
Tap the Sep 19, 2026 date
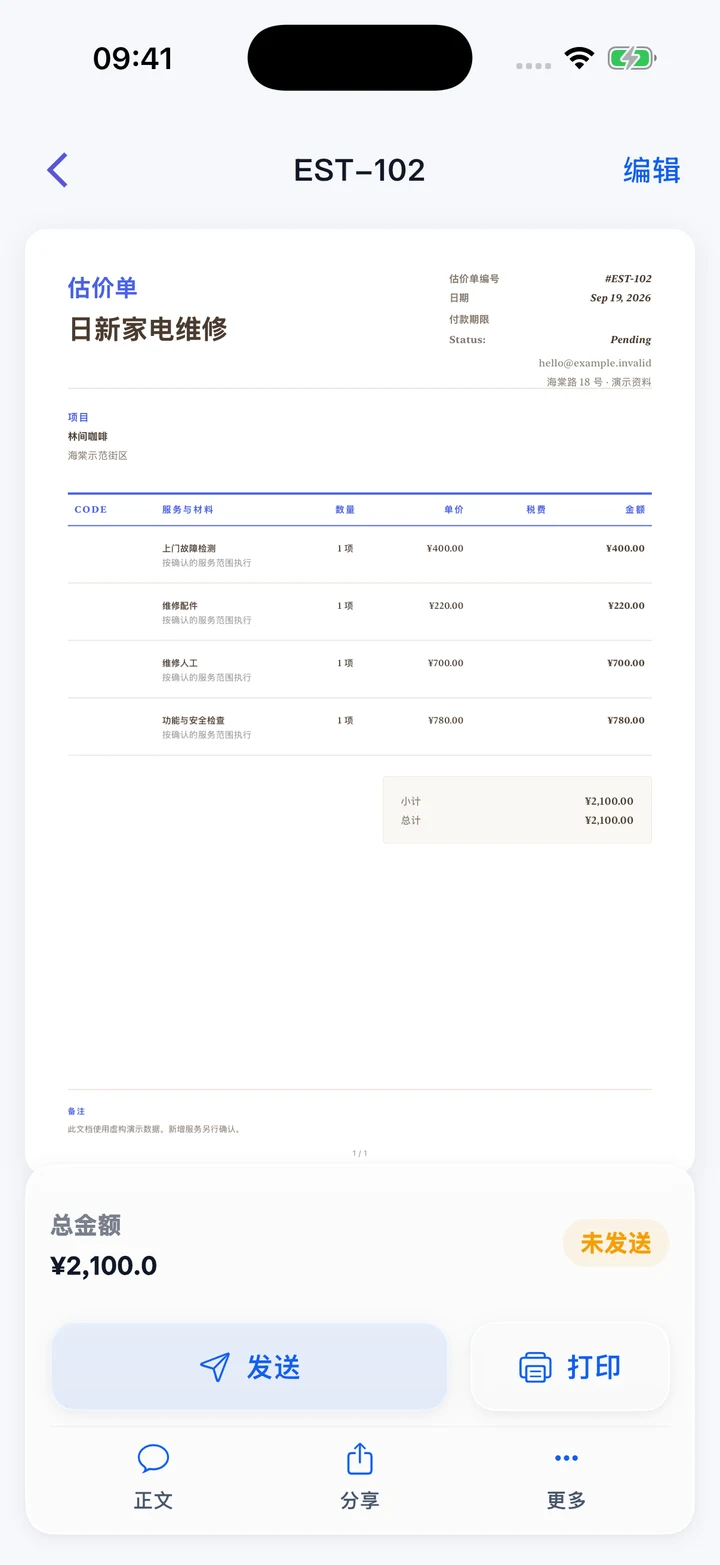pos(621,298)
